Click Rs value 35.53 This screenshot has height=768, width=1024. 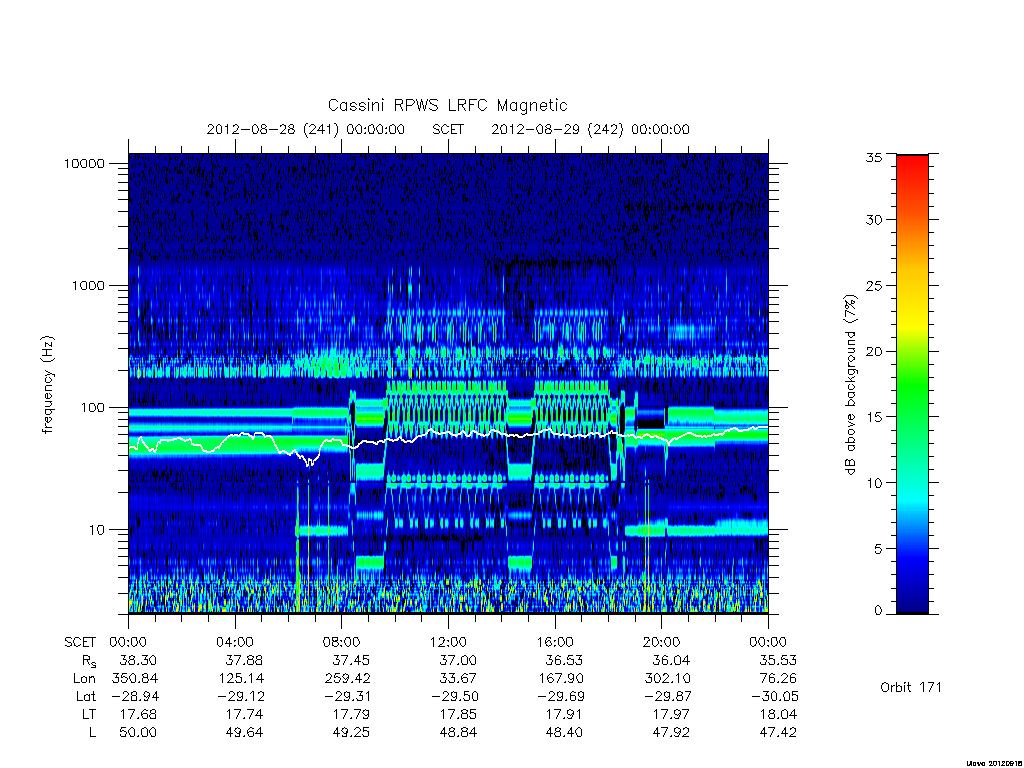pyautogui.click(x=778, y=660)
